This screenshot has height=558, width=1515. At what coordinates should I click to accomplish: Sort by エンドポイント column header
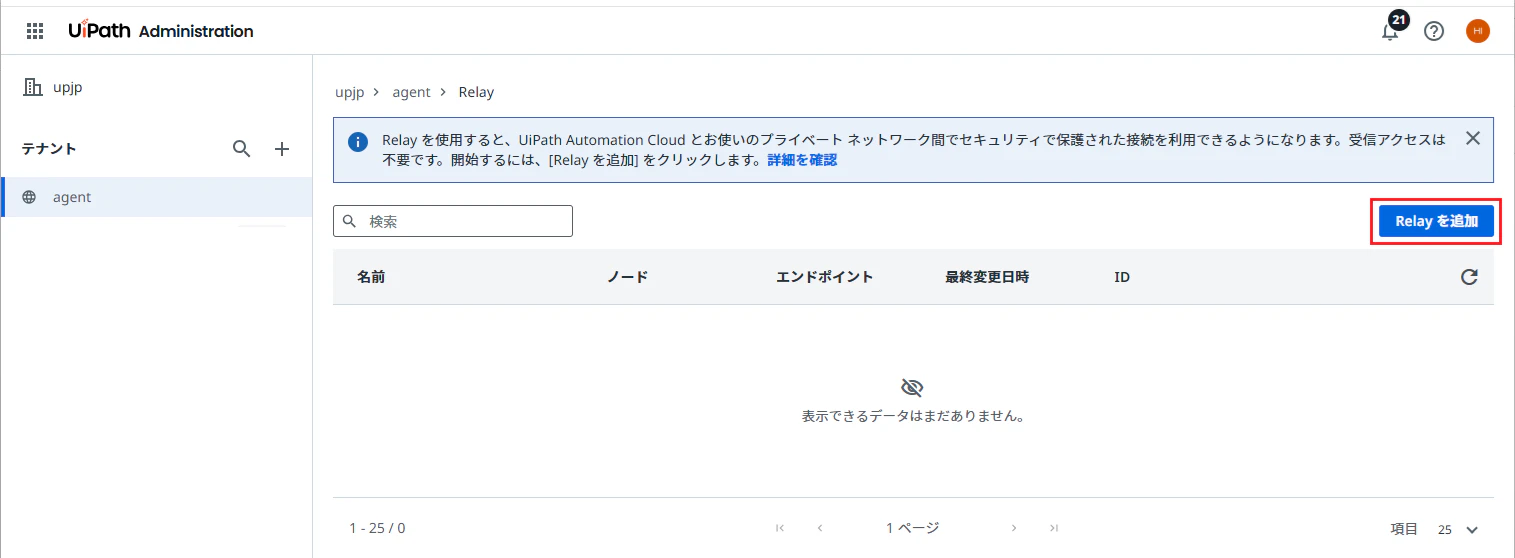click(x=825, y=277)
